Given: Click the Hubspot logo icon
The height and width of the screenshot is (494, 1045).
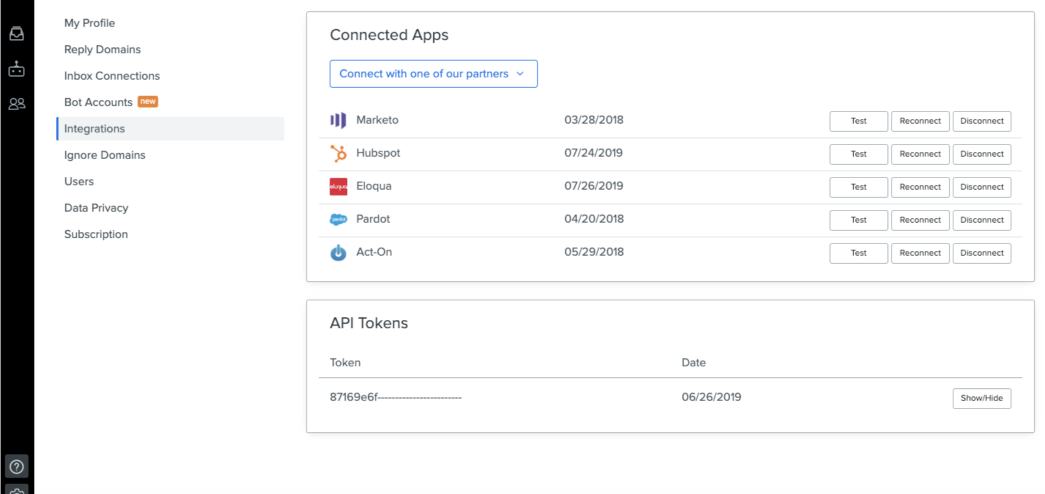Looking at the screenshot, I should pos(339,154).
